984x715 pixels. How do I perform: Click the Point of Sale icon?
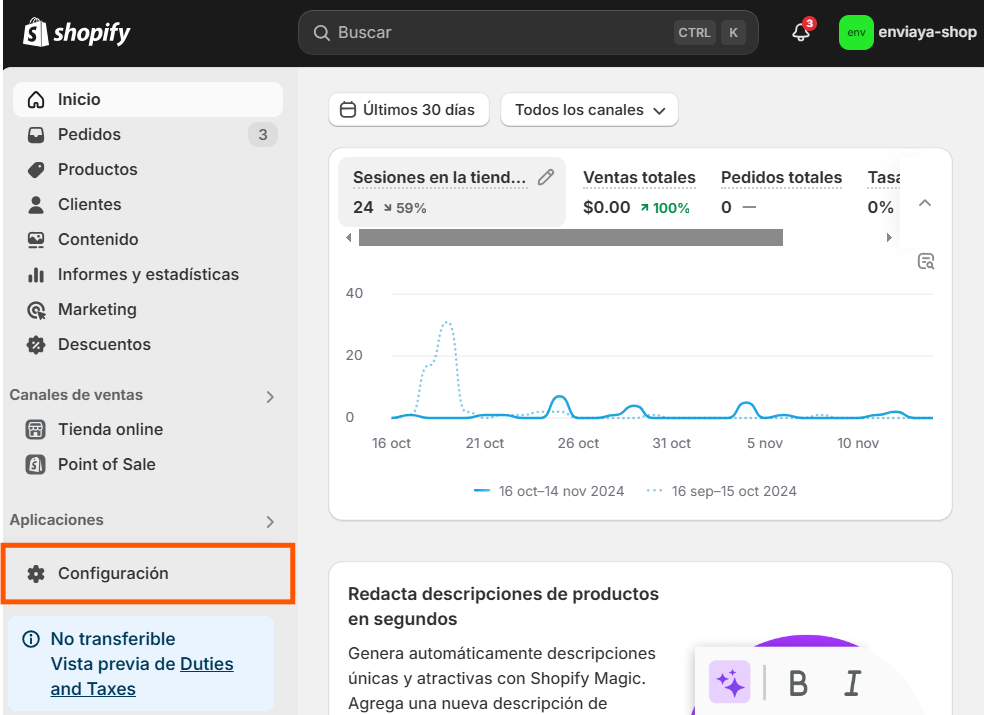point(35,465)
